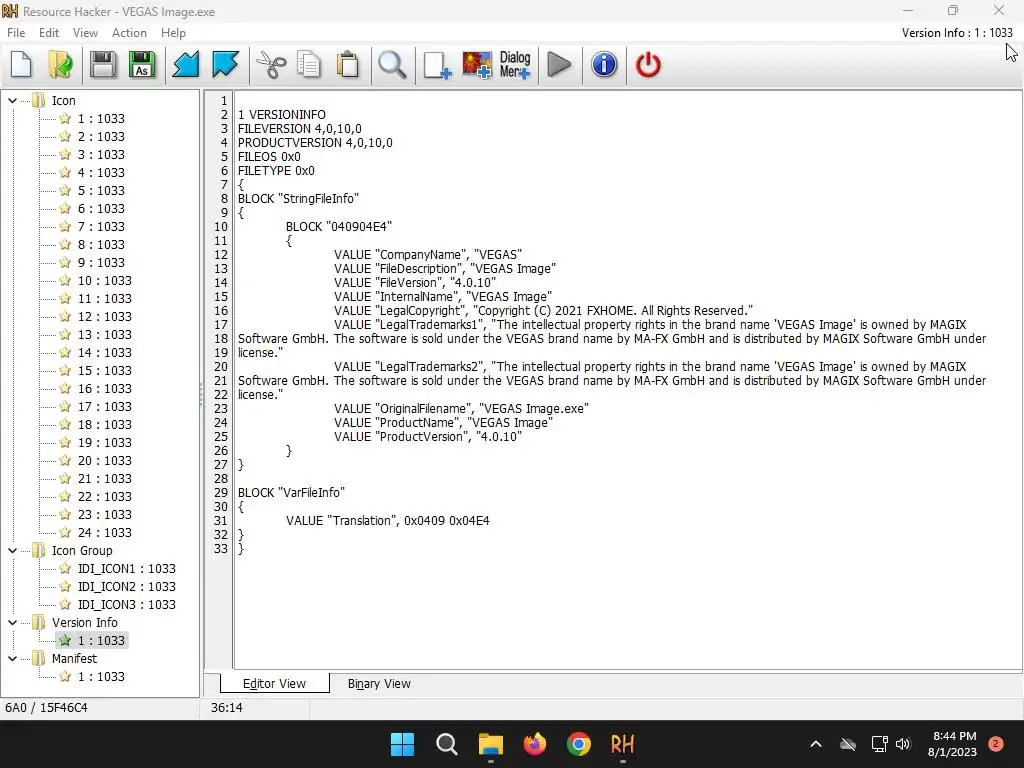Viewport: 1024px width, 768px height.
Task: Click the OriginalFilename value line
Action: click(x=461, y=408)
